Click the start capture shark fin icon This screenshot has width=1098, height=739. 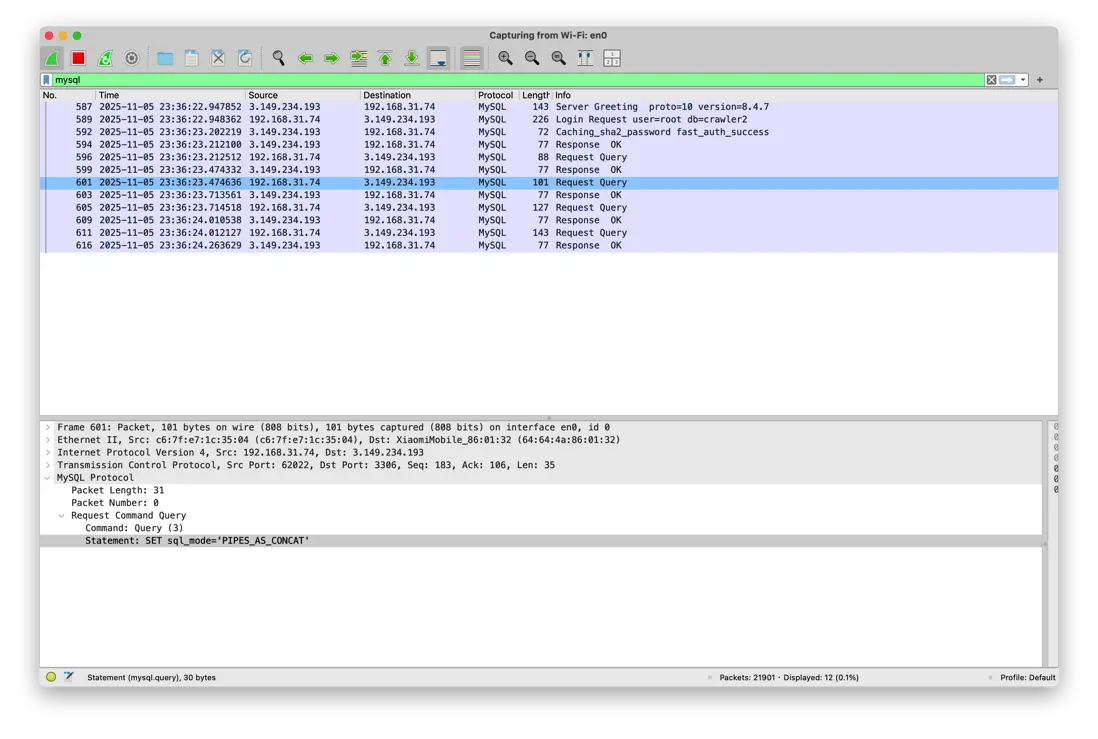click(53, 58)
